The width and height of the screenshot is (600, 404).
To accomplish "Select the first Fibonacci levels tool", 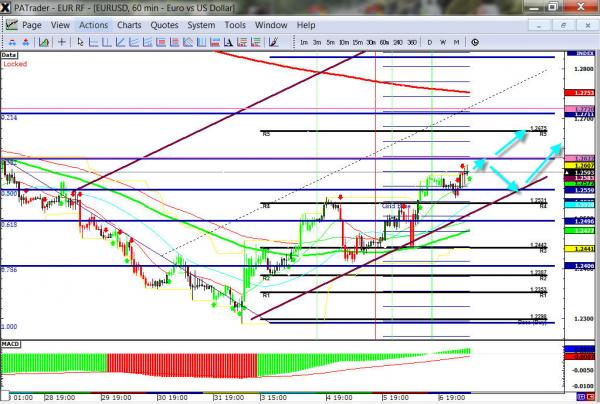I will point(242,42).
